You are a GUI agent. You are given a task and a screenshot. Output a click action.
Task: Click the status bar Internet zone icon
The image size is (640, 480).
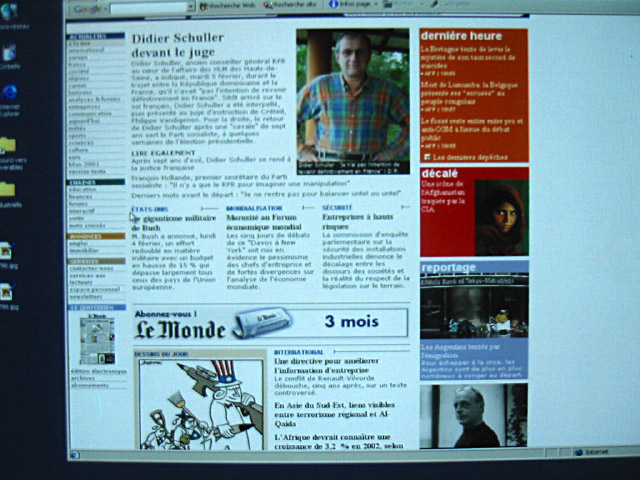pos(578,452)
